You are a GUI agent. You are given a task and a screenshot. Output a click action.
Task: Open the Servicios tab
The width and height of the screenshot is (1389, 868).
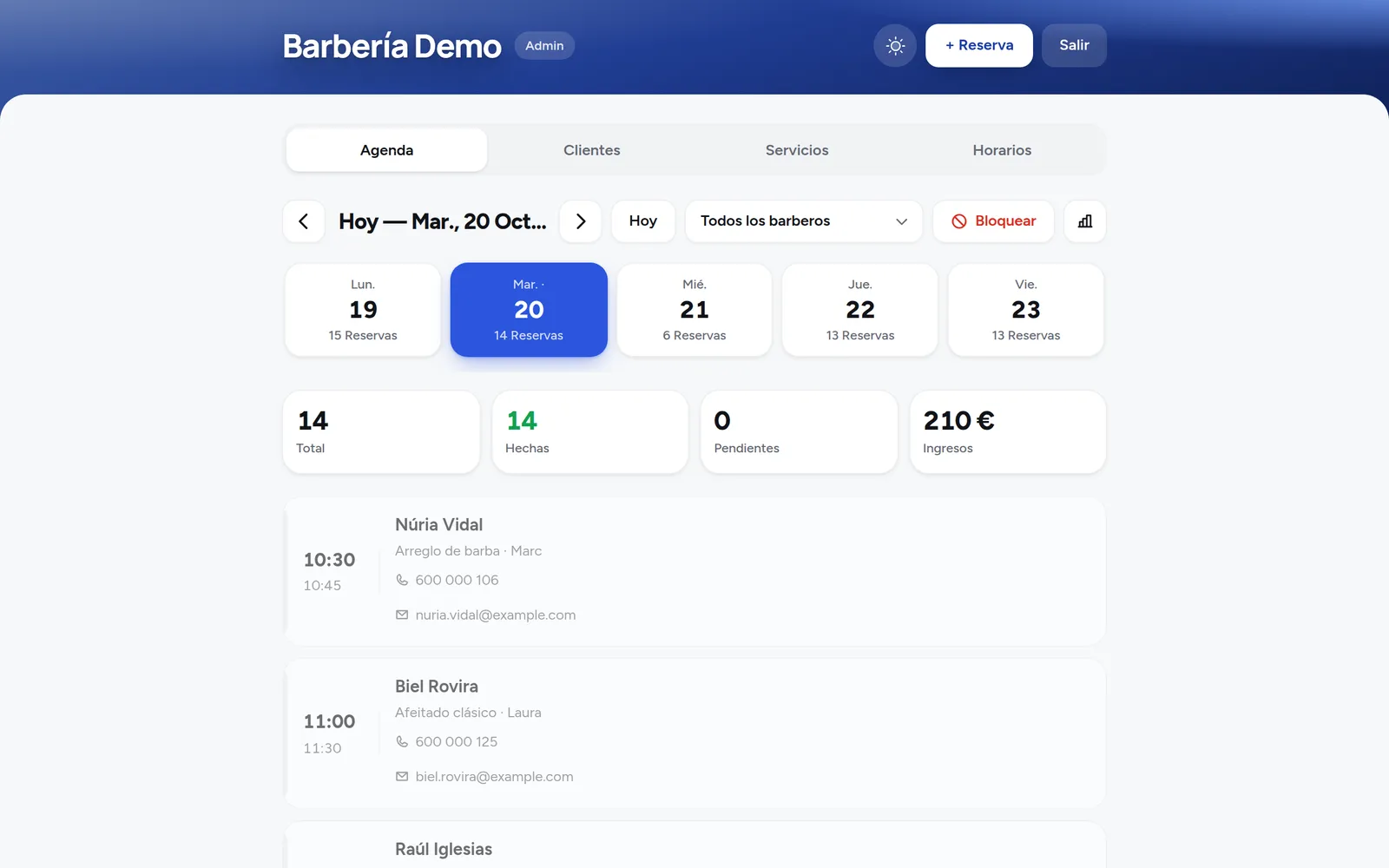click(797, 150)
